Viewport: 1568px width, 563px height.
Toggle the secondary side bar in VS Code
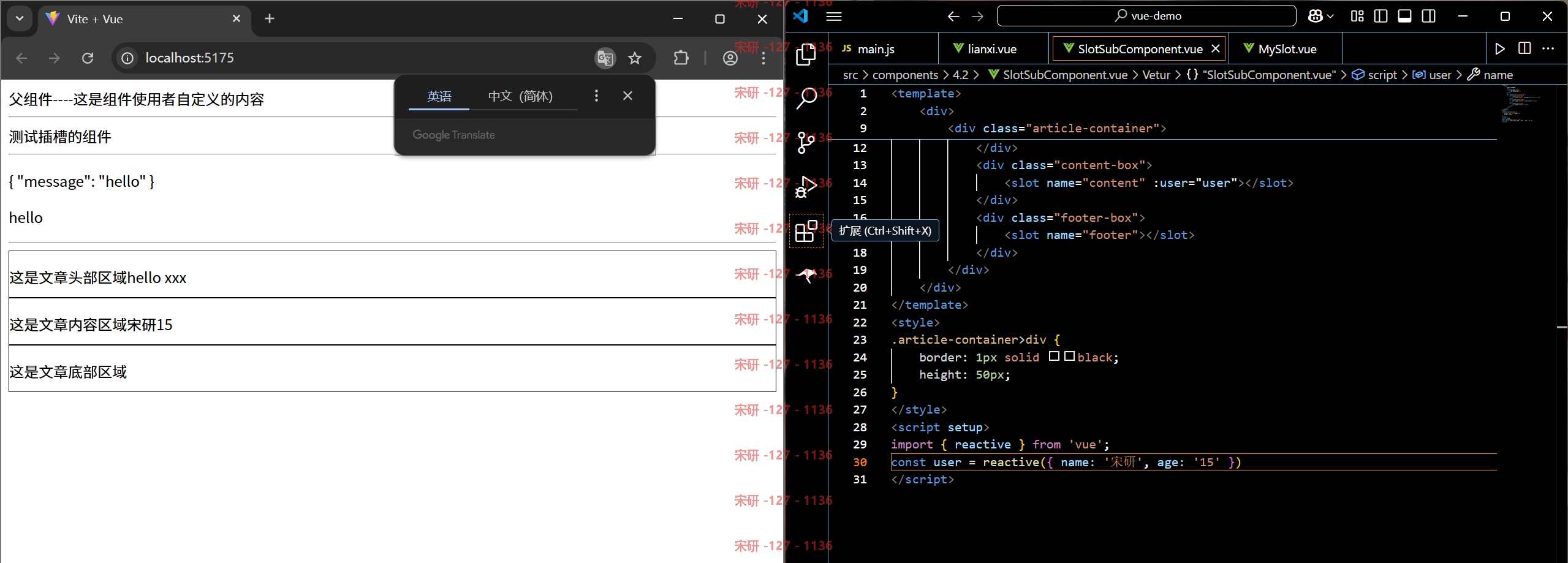[1428, 17]
